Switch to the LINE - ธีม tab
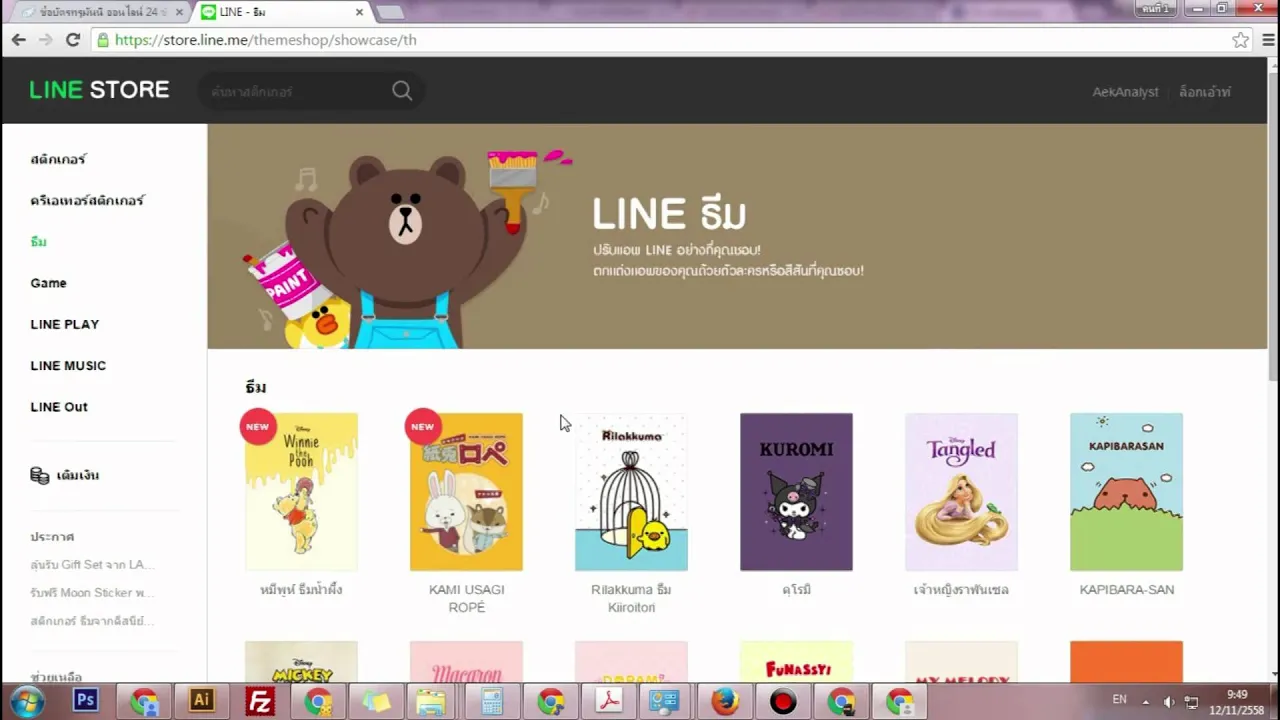 (280, 12)
